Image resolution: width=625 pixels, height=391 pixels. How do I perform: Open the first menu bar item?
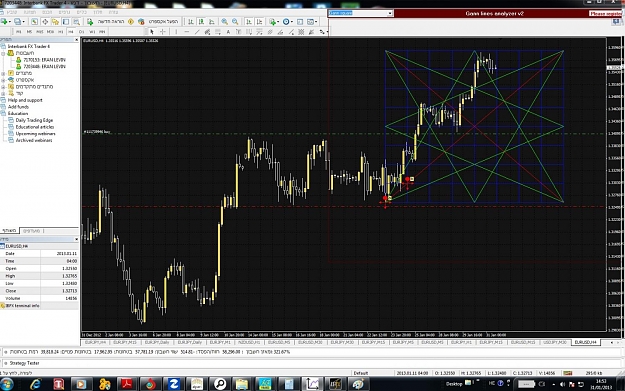[x=12, y=12]
